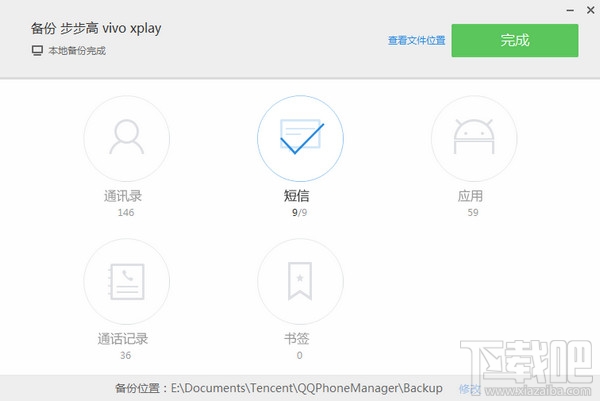Select the 通话记录 call log icon
The height and width of the screenshot is (401, 600).
[127, 282]
